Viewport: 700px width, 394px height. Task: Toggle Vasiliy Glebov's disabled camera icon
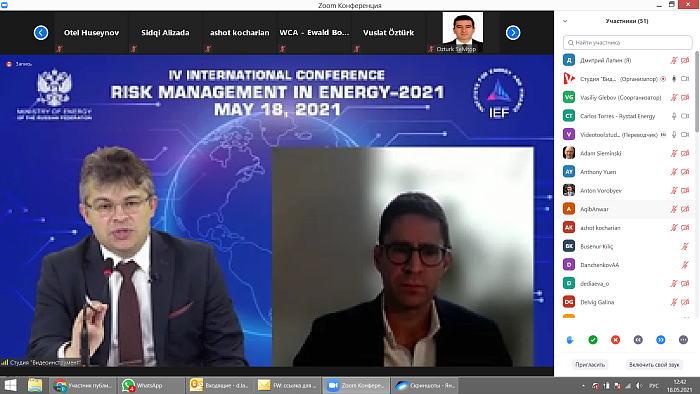[685, 97]
